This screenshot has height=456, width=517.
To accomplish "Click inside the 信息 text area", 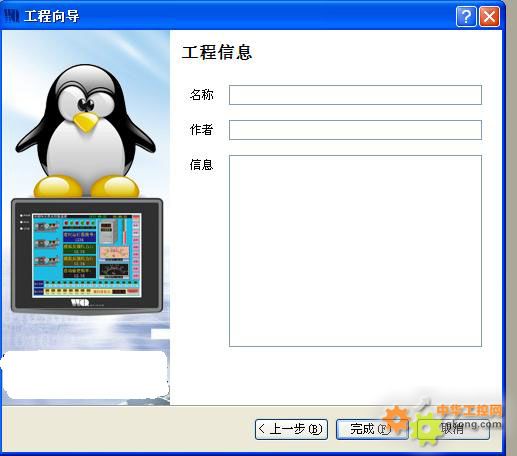I will [355, 251].
